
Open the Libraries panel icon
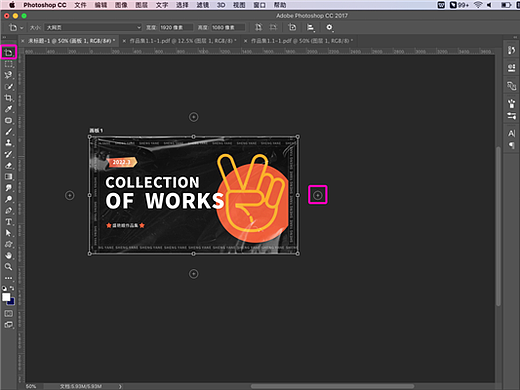point(511,86)
